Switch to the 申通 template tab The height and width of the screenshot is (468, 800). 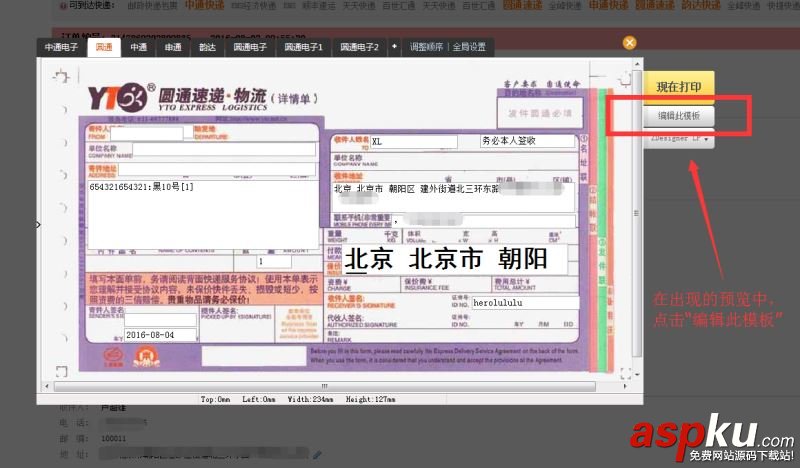173,47
